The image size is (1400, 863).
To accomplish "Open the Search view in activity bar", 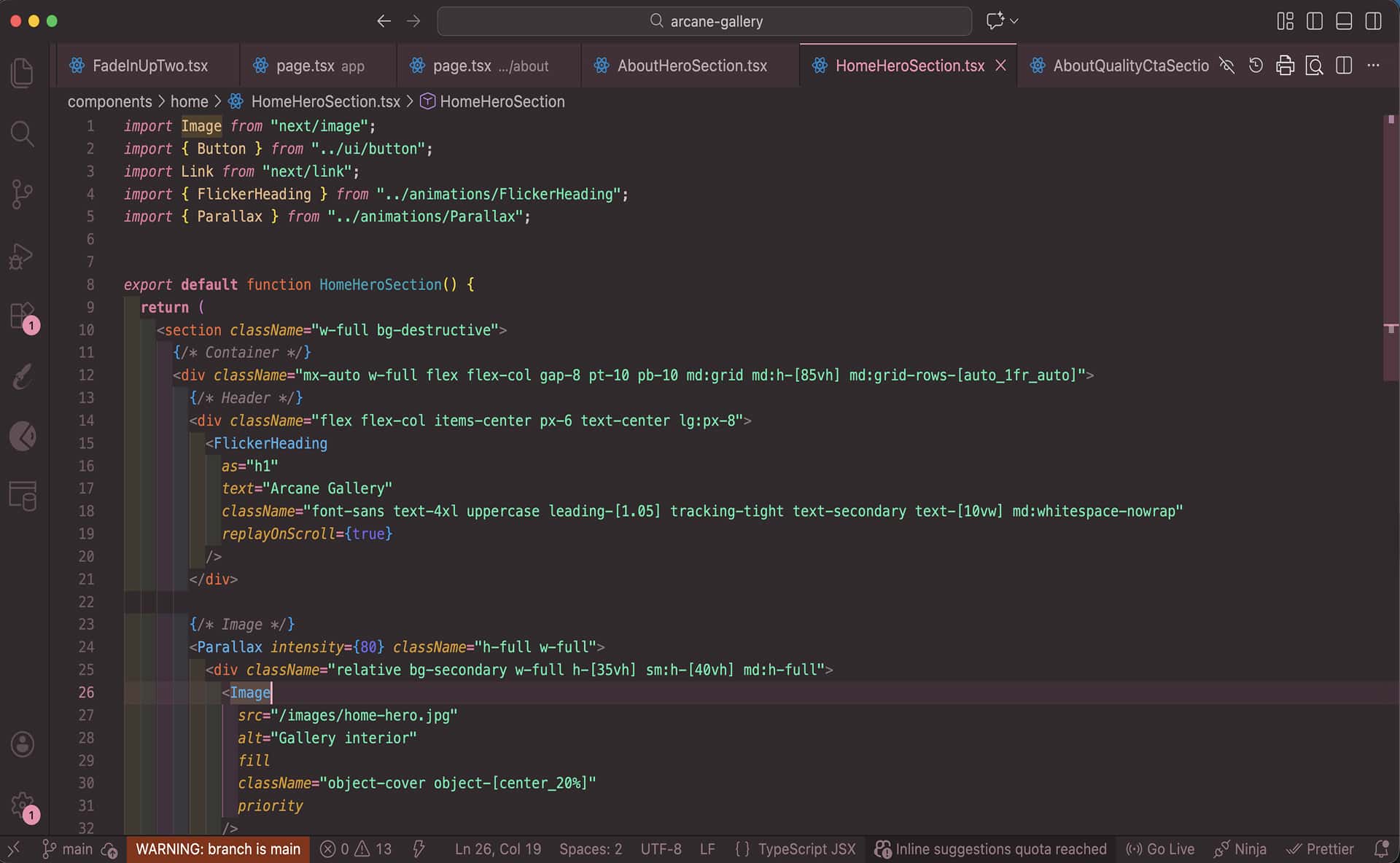I will click(23, 134).
